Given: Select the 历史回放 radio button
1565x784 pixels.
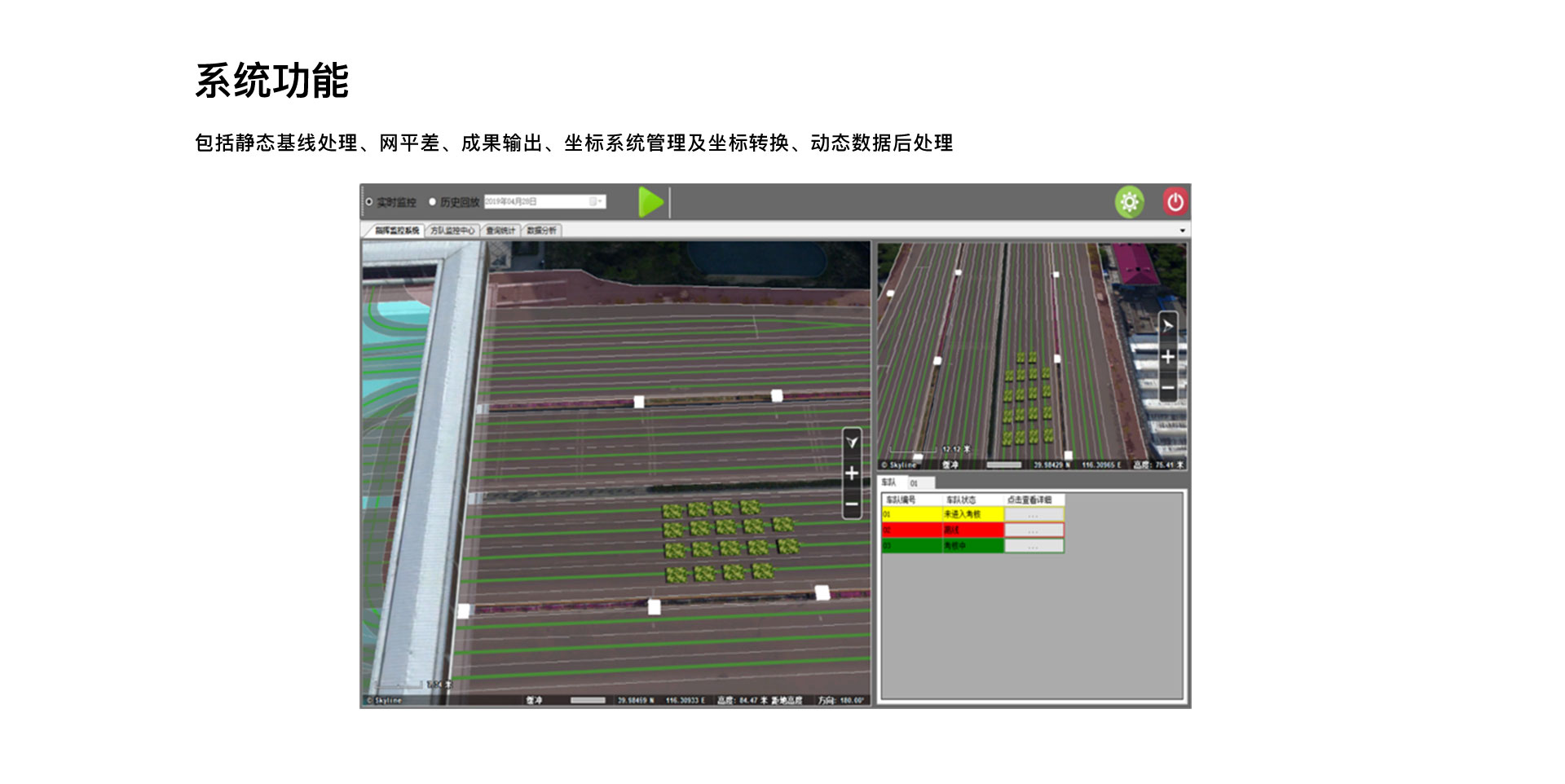Looking at the screenshot, I should (x=433, y=201).
